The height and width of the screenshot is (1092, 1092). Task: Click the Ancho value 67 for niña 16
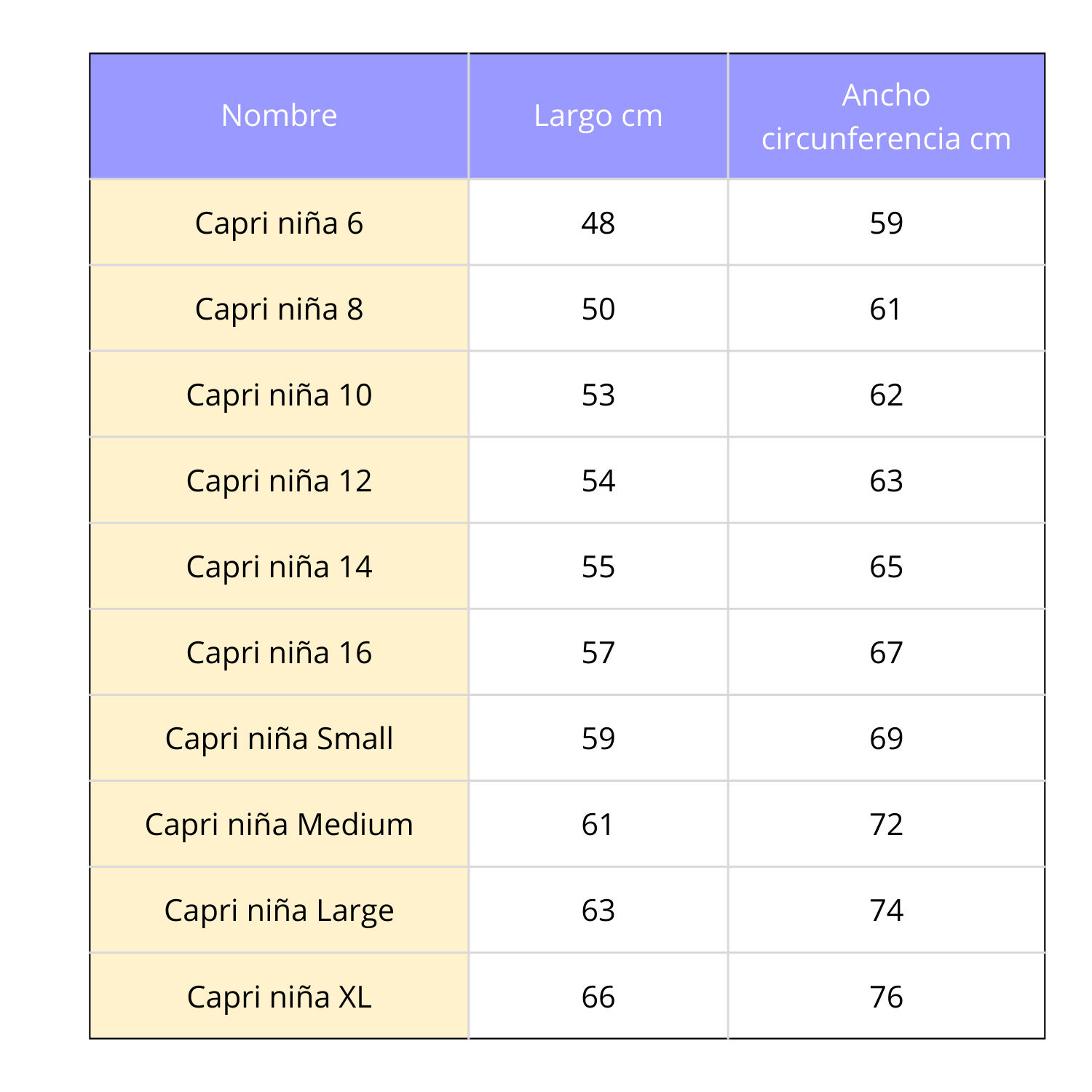(x=886, y=652)
